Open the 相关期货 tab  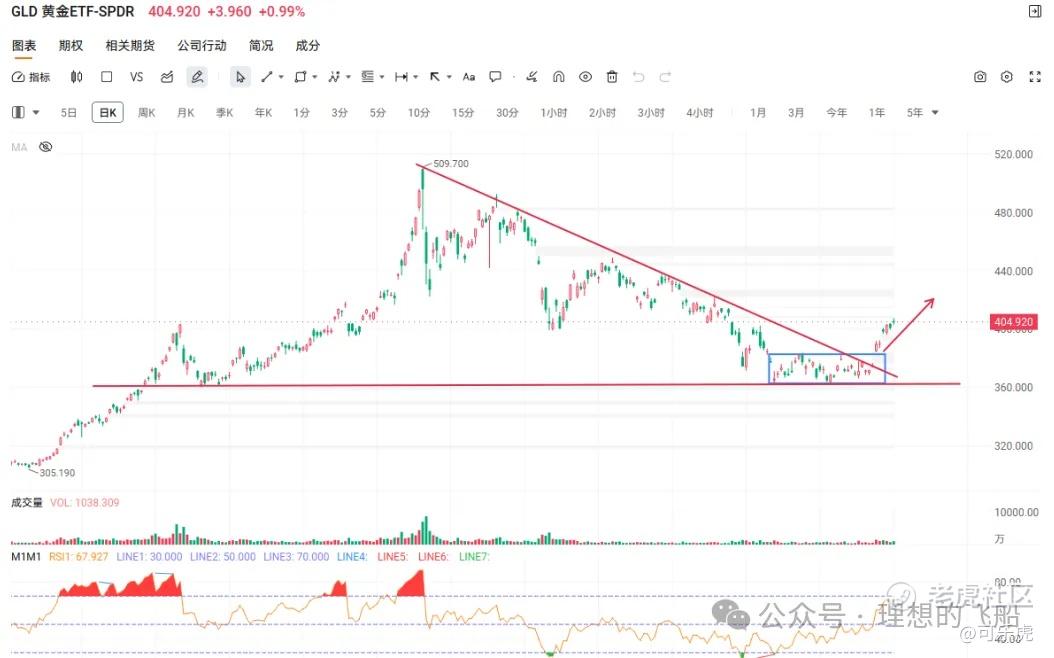[x=130, y=46]
